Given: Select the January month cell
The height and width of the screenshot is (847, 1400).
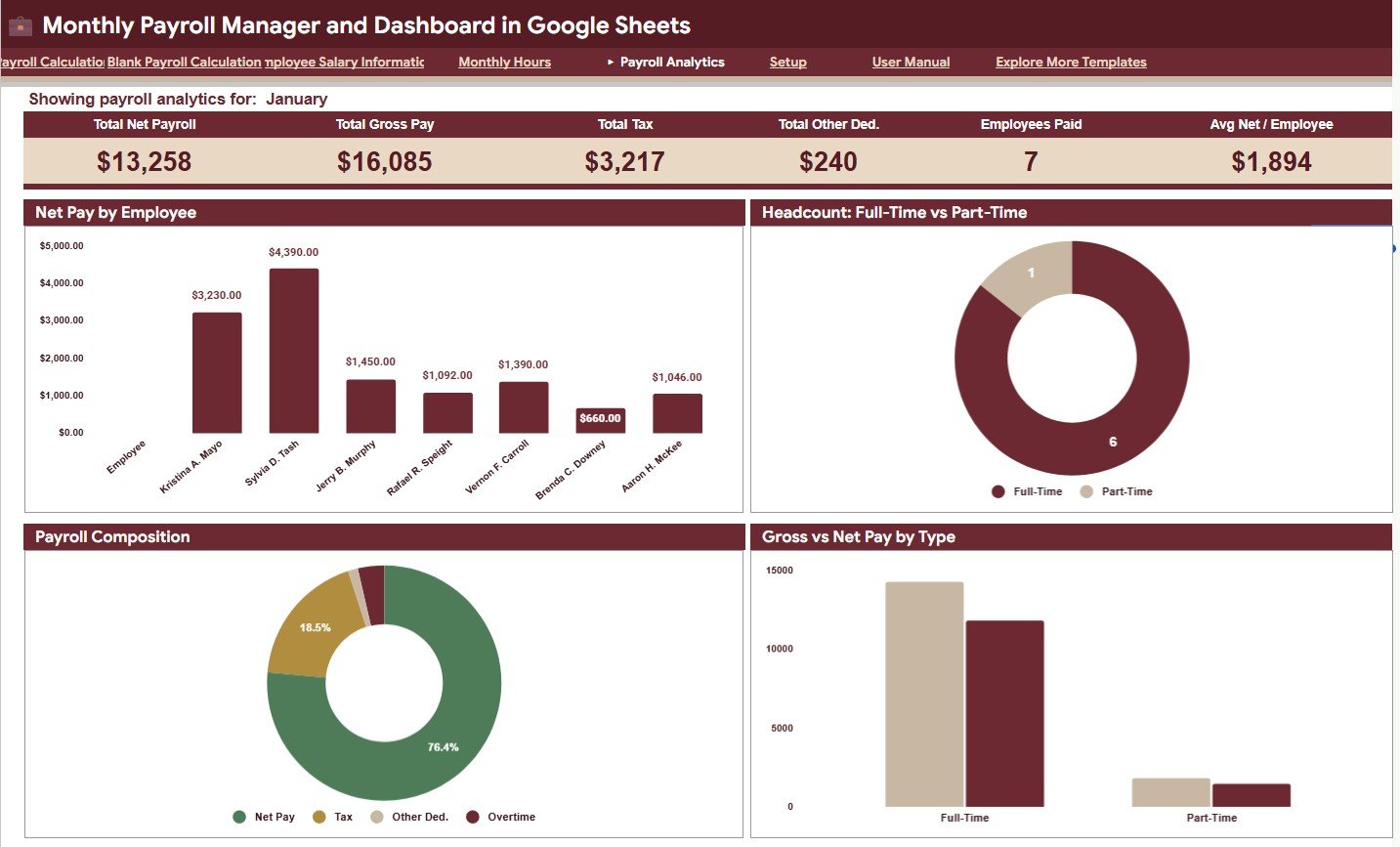Looking at the screenshot, I should [296, 99].
